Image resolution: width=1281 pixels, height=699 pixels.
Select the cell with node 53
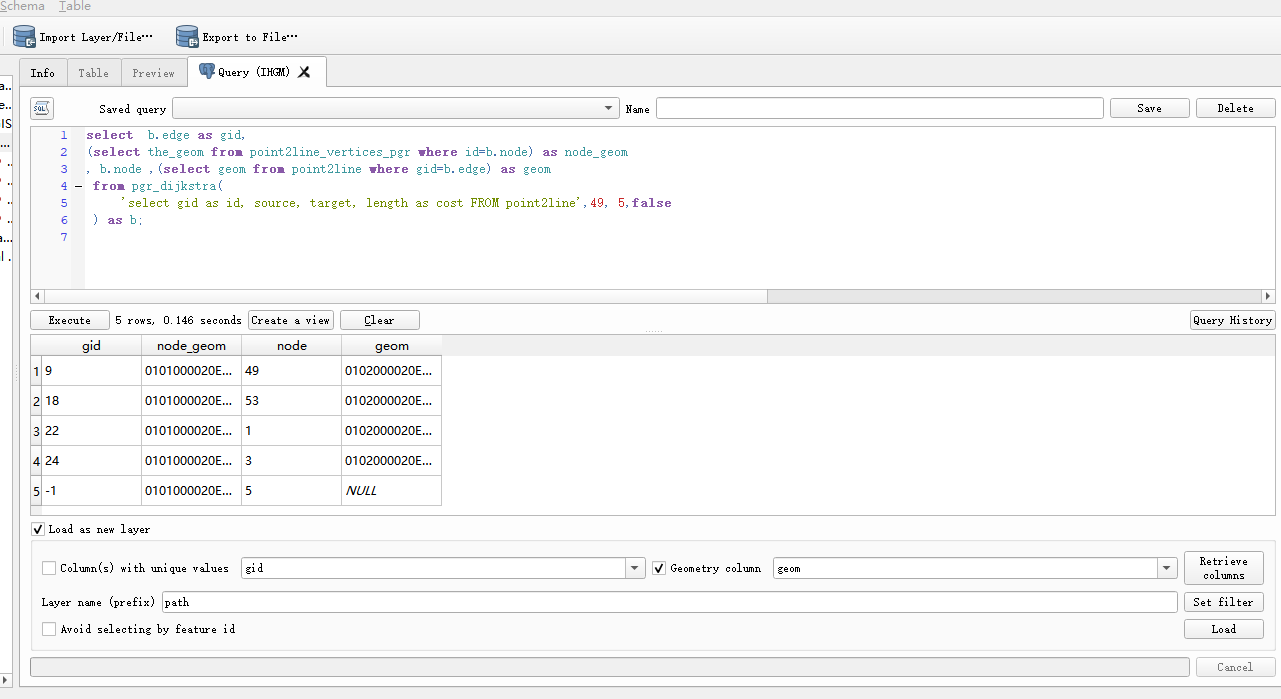(291, 401)
